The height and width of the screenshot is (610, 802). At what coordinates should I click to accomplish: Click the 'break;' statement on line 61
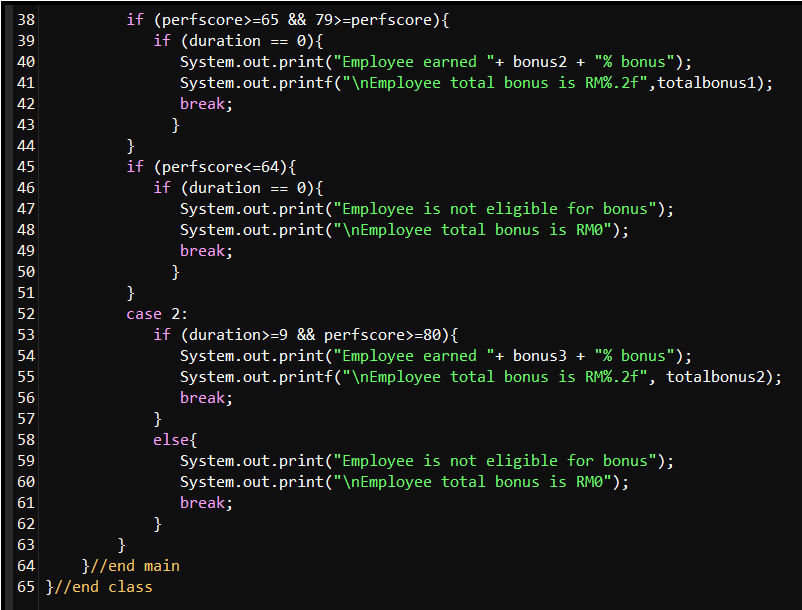point(206,503)
